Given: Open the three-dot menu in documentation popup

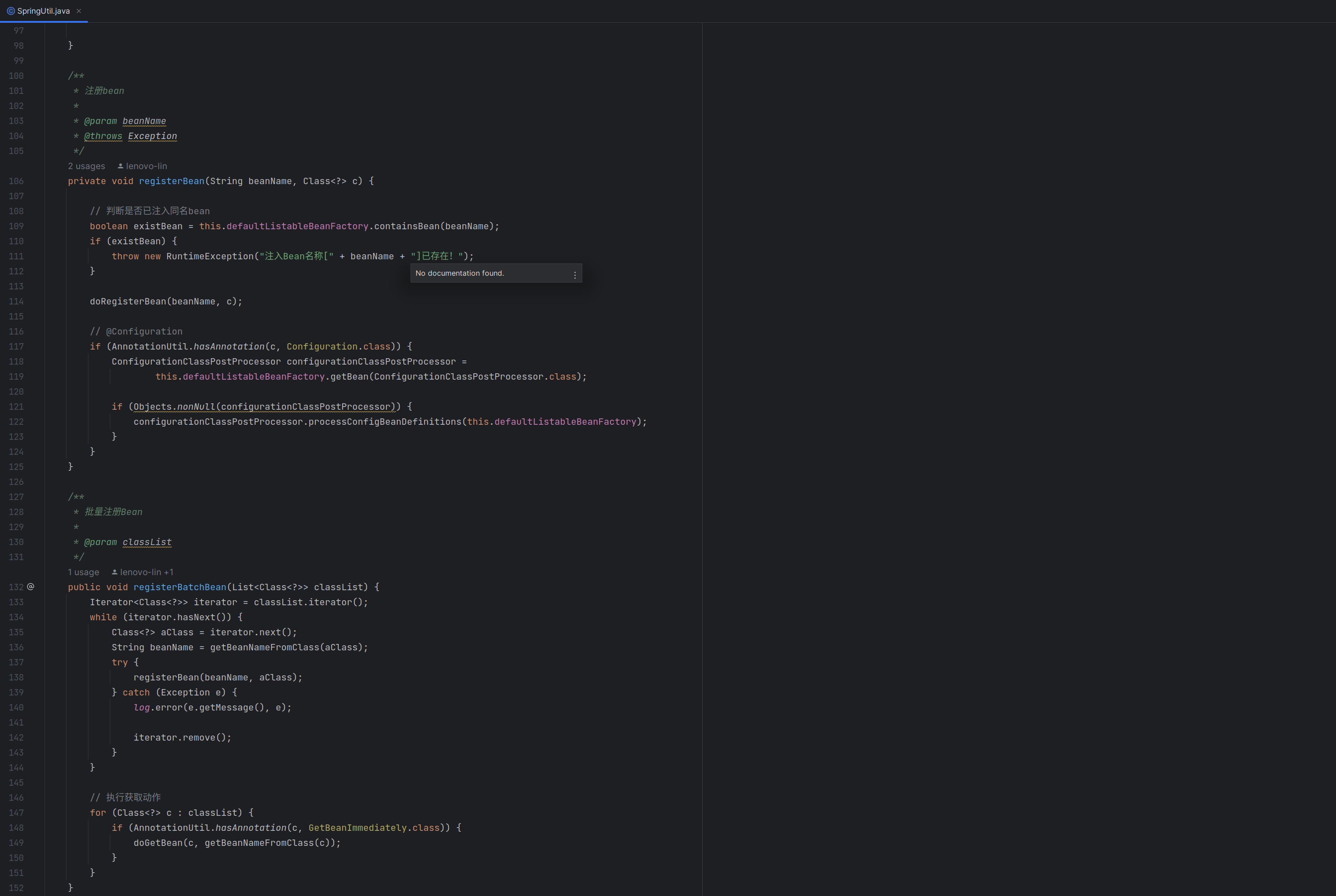Looking at the screenshot, I should coord(575,274).
